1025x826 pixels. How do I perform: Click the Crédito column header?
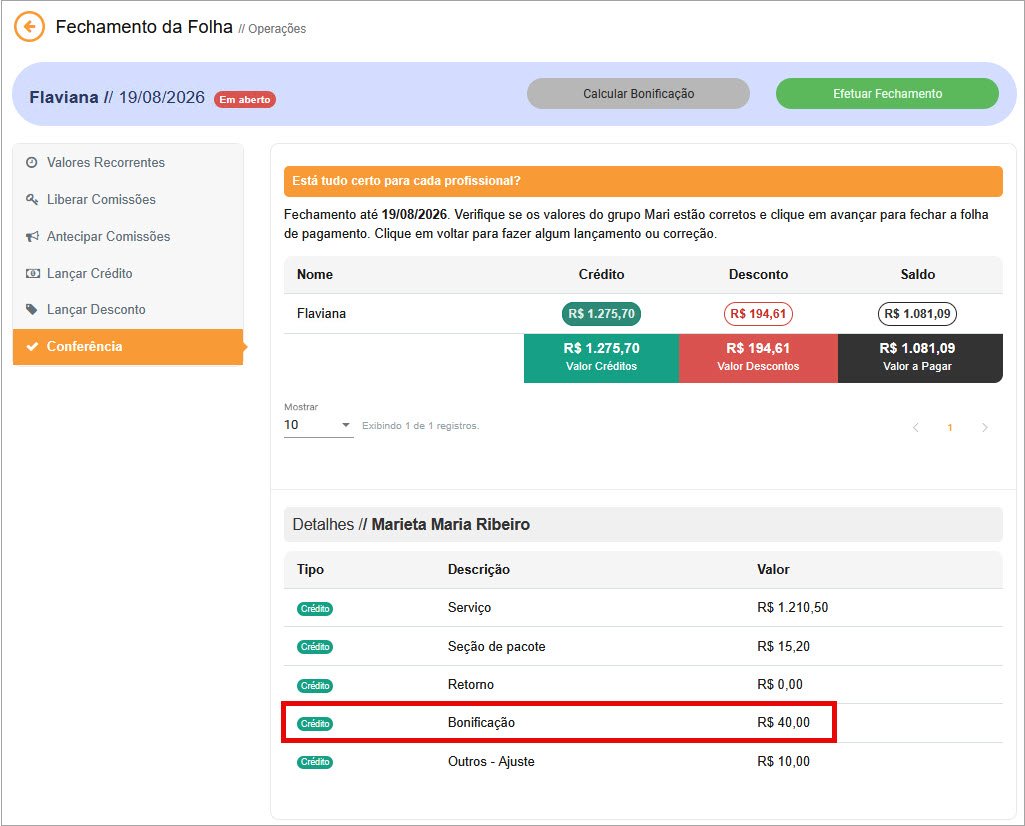click(601, 274)
